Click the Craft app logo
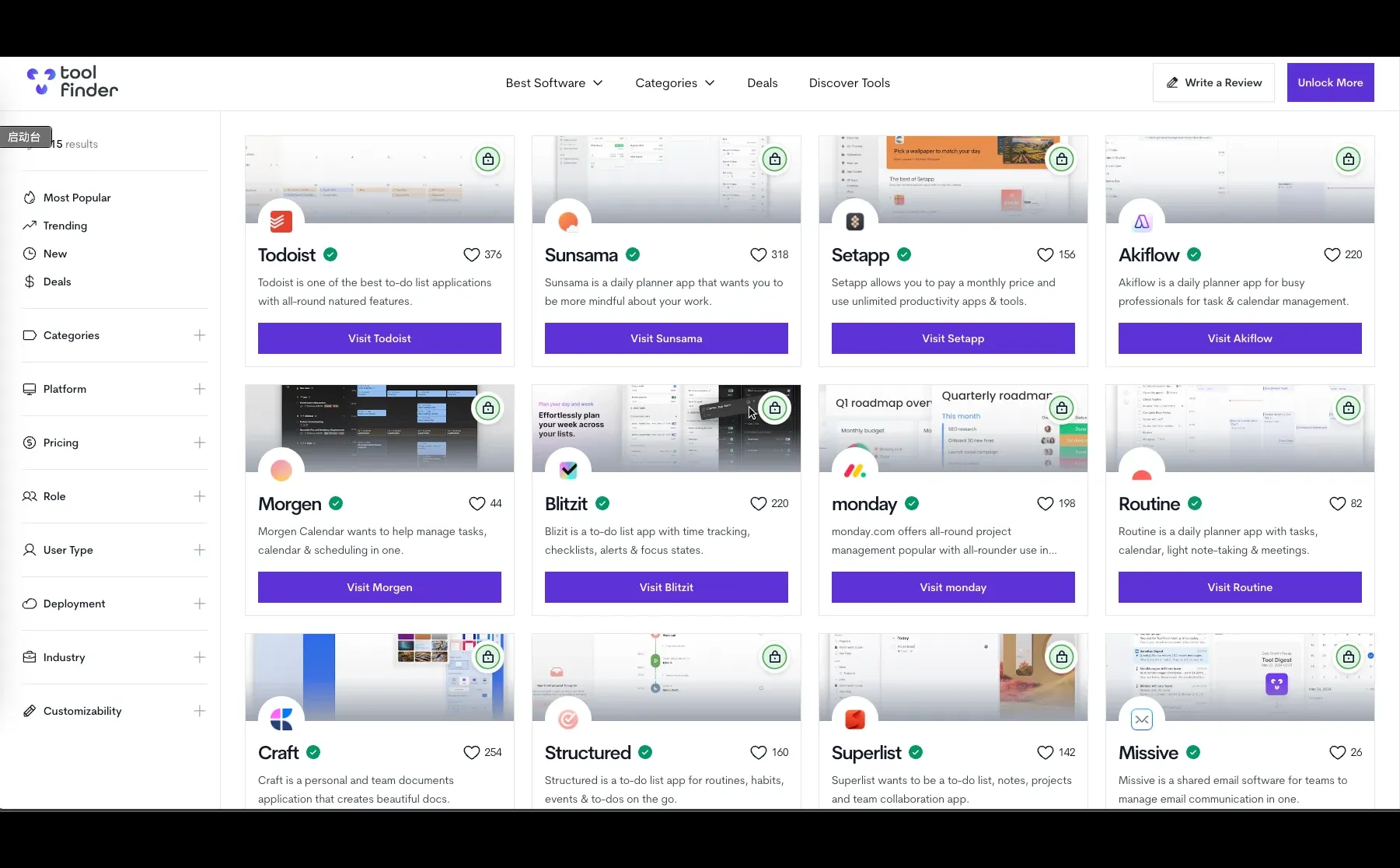The image size is (1400, 868). point(281,719)
